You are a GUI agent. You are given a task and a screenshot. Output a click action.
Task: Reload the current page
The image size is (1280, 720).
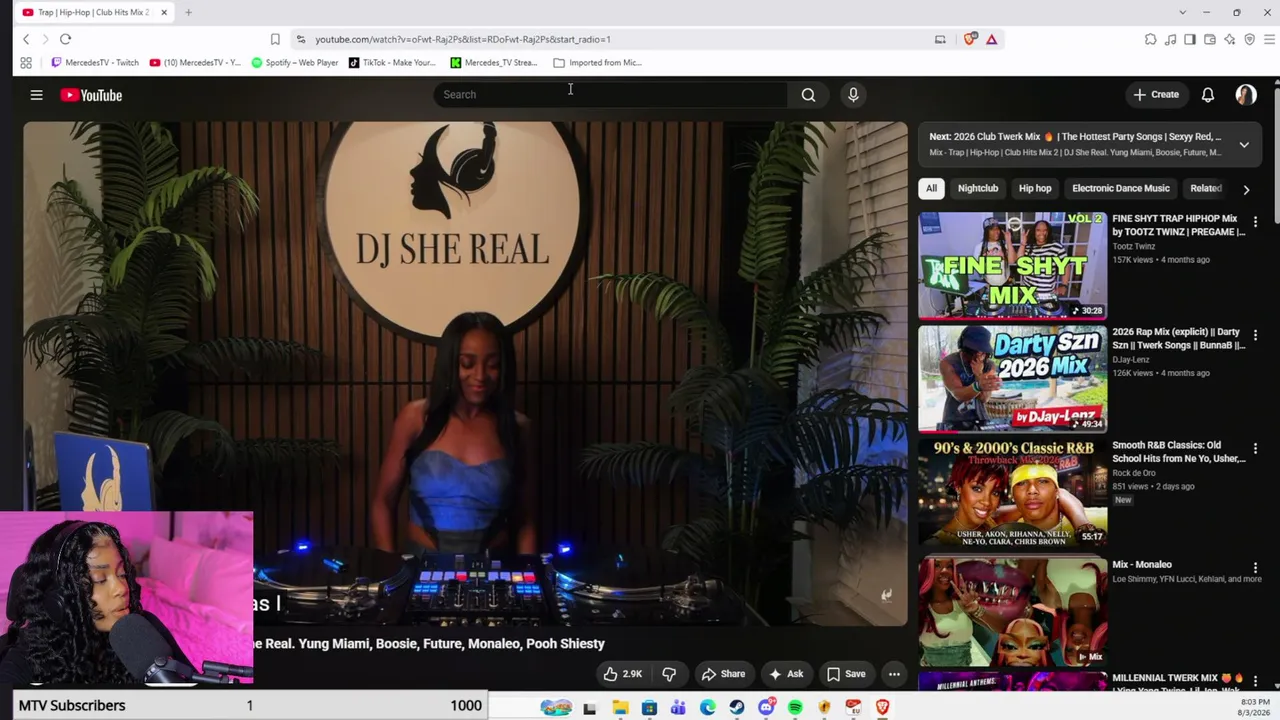click(65, 39)
